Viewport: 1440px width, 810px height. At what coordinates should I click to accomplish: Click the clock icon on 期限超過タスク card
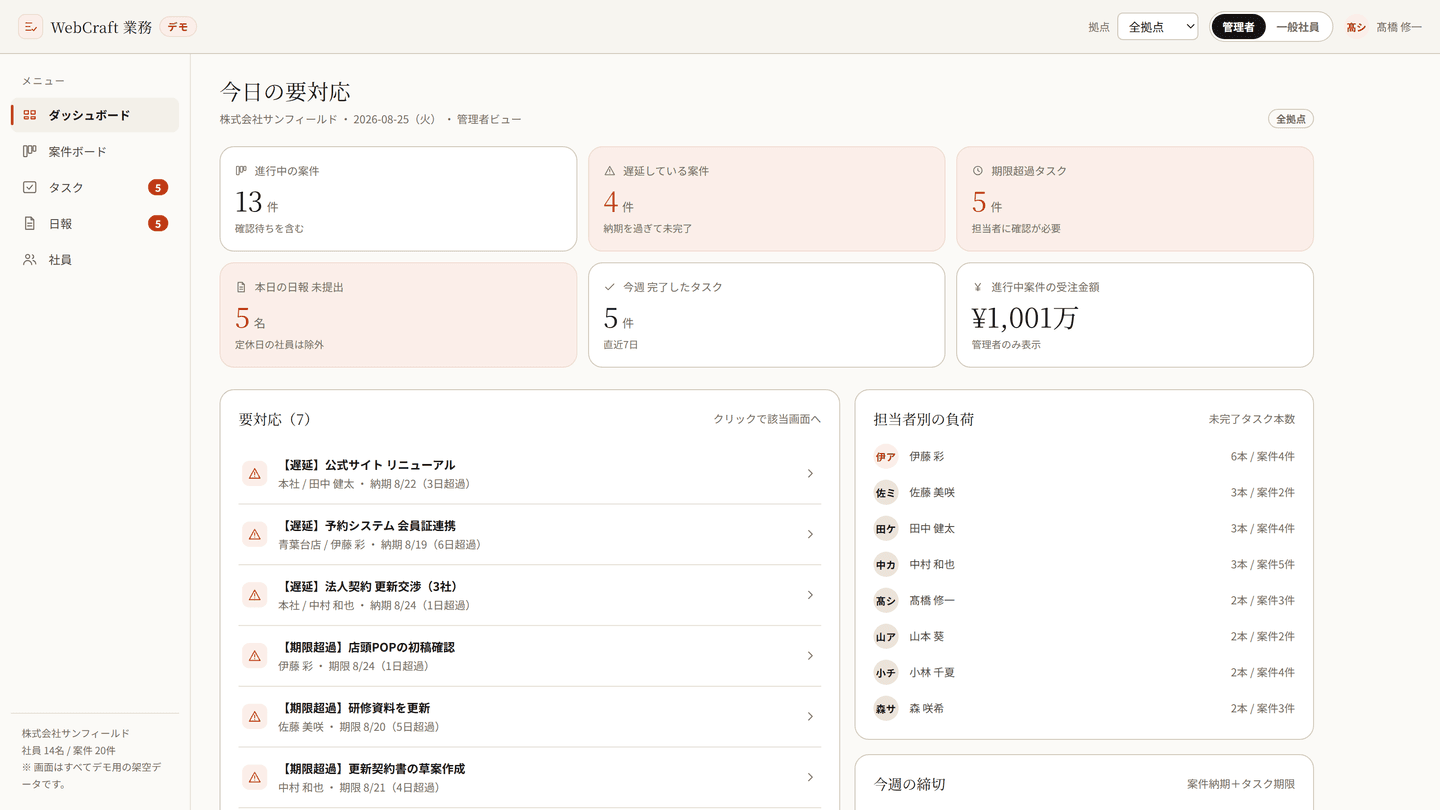[978, 171]
